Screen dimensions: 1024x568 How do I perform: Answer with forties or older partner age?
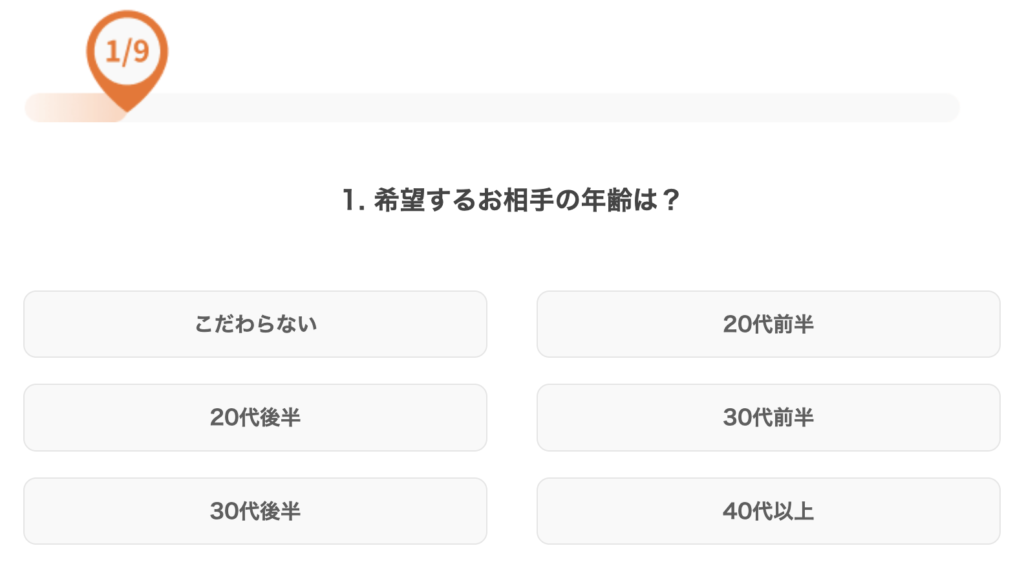click(768, 511)
